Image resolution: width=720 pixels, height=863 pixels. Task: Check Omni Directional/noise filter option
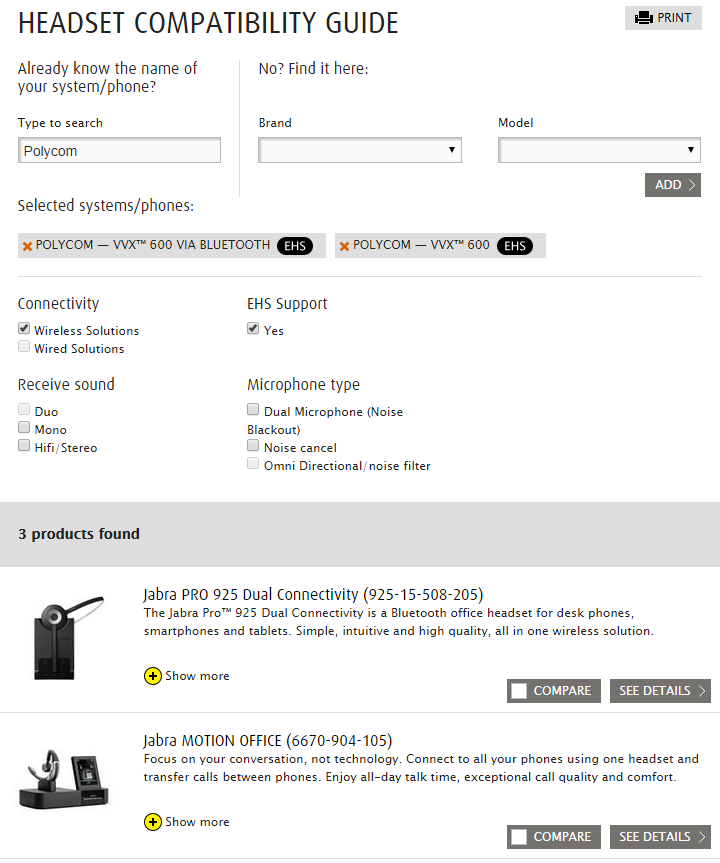[x=253, y=463]
